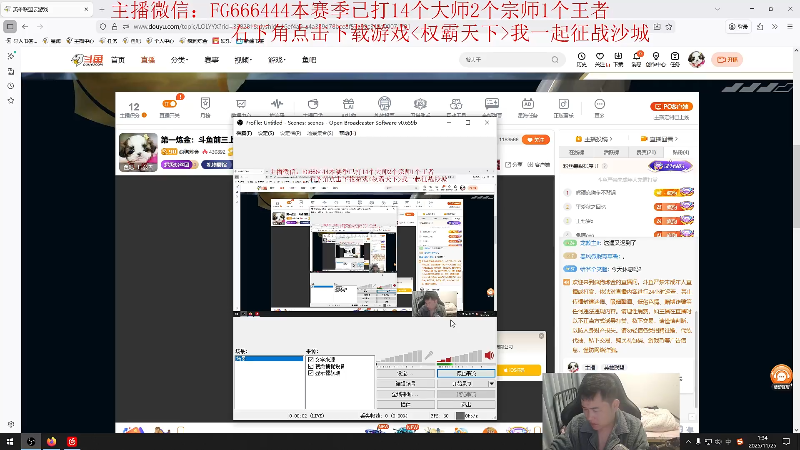The width and height of the screenshot is (800, 450).
Task: Go to the 首页 nav item
Action: tap(118, 60)
